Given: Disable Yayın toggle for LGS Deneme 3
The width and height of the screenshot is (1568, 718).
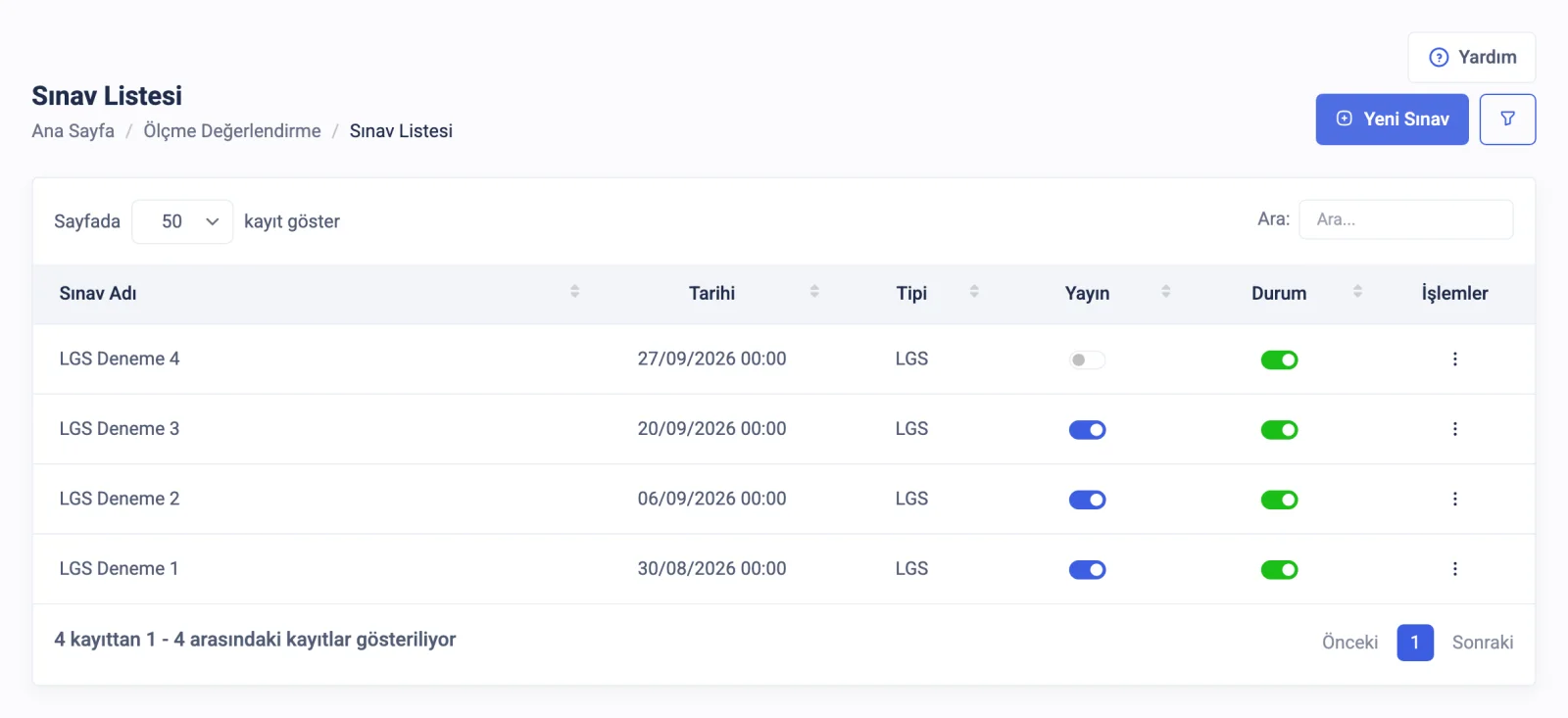Looking at the screenshot, I should point(1087,430).
